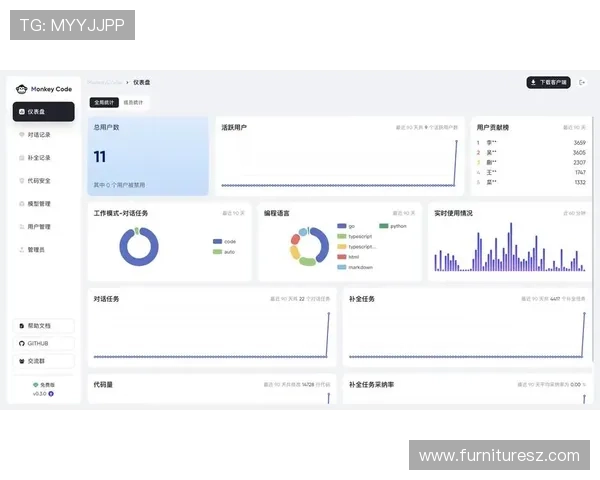Select the leaderboard row with 1332

point(531,182)
